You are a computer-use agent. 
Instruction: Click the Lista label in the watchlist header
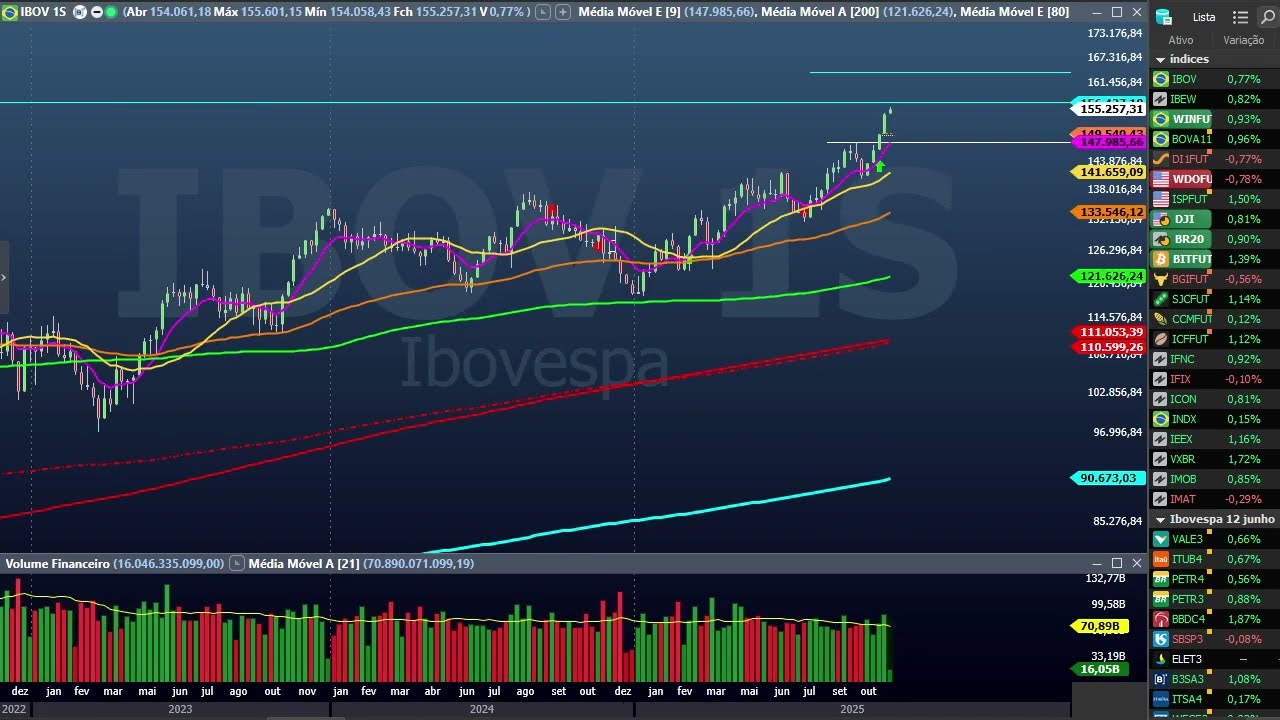coord(1204,17)
